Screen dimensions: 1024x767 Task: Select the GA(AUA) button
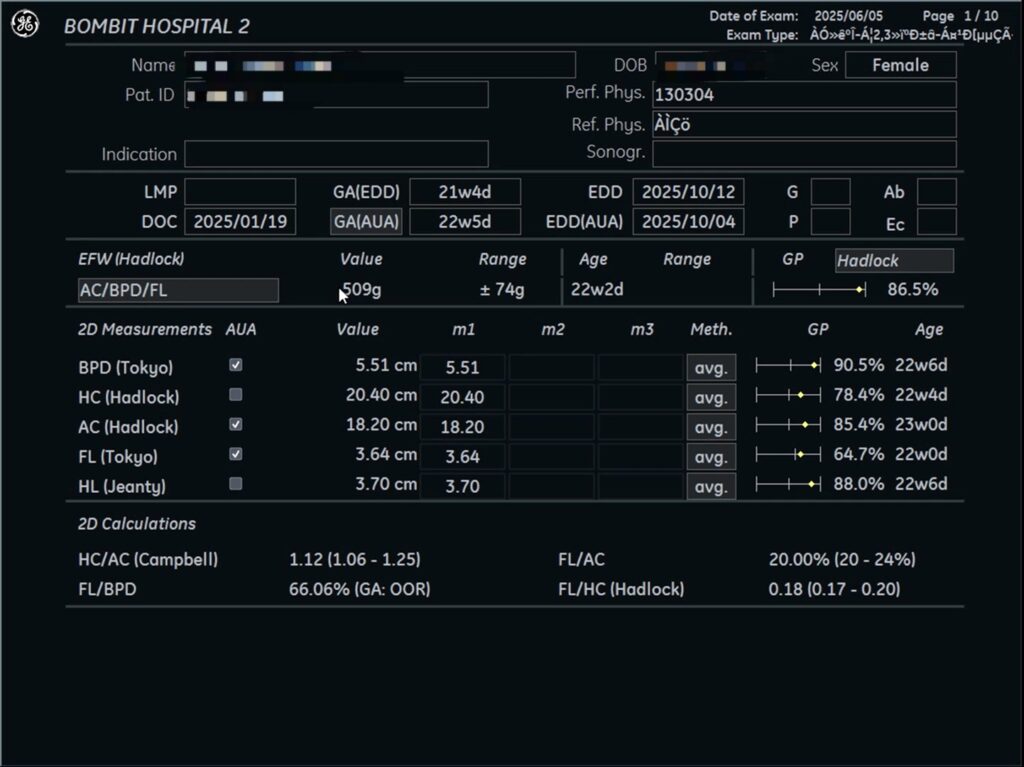tap(366, 222)
